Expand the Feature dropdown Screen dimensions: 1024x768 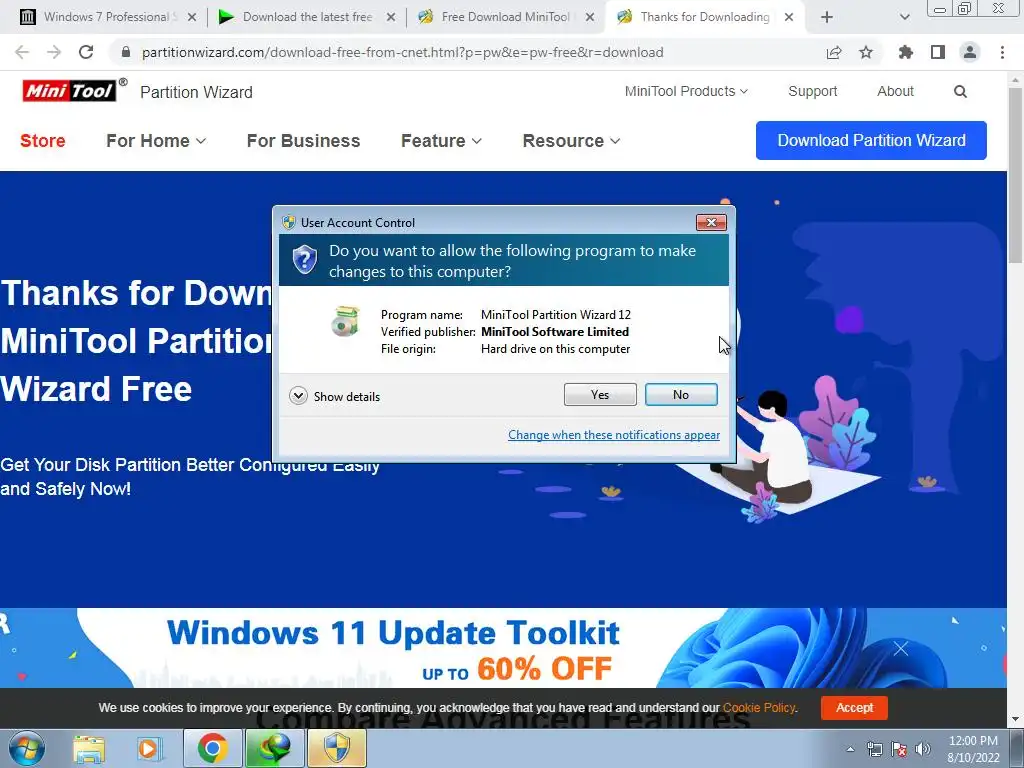point(441,140)
